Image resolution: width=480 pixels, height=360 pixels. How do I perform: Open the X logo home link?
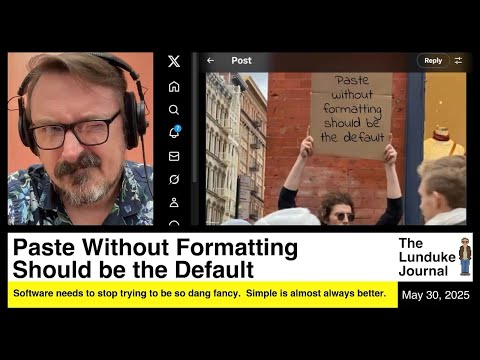[174, 61]
